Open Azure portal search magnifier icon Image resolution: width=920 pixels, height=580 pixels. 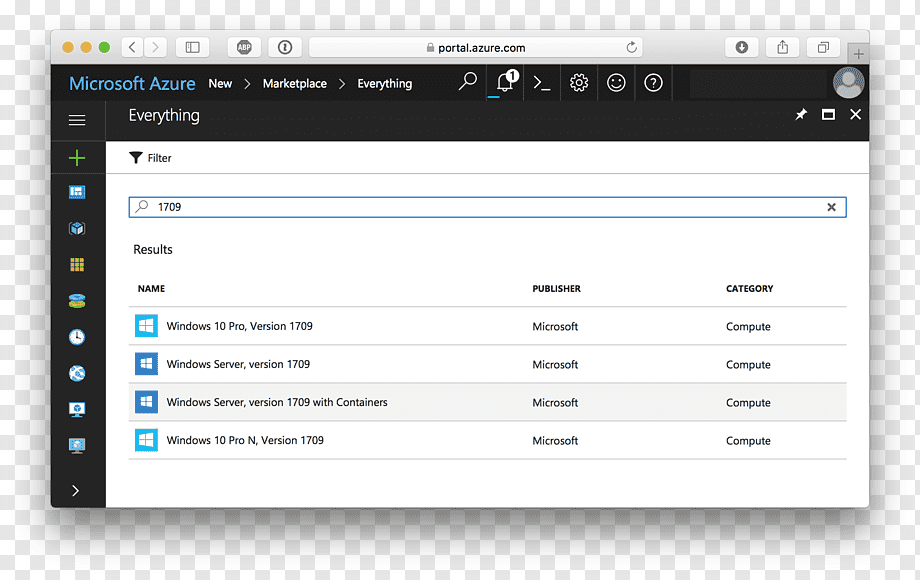pyautogui.click(x=468, y=82)
